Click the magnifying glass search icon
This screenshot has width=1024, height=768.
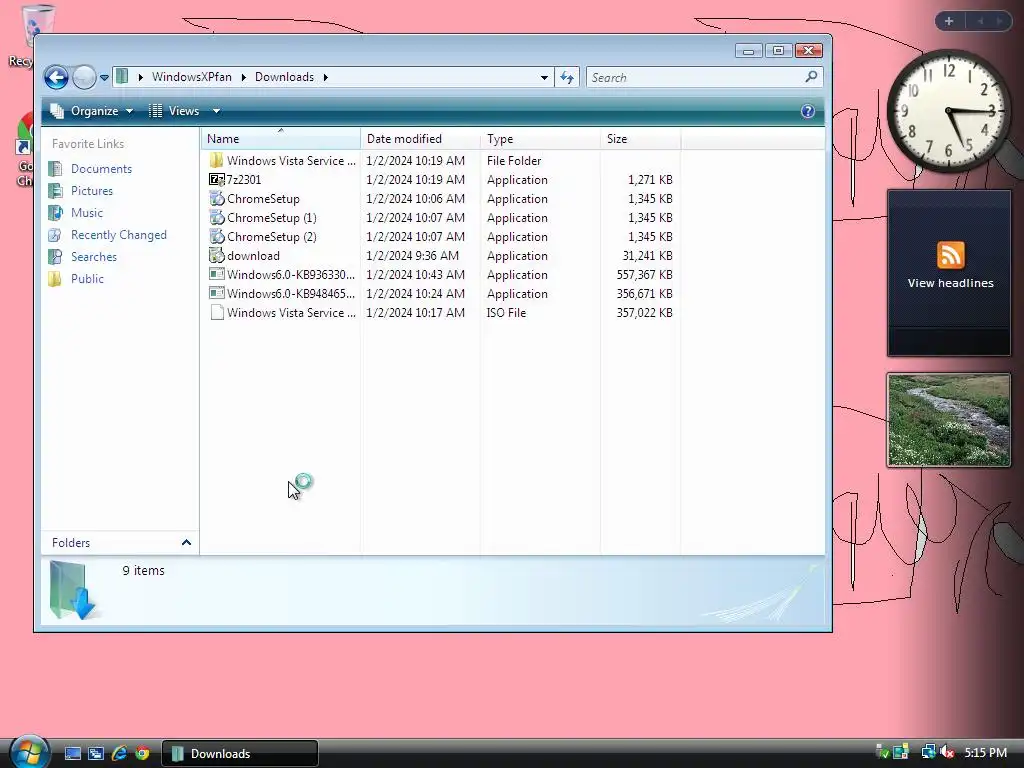point(811,77)
